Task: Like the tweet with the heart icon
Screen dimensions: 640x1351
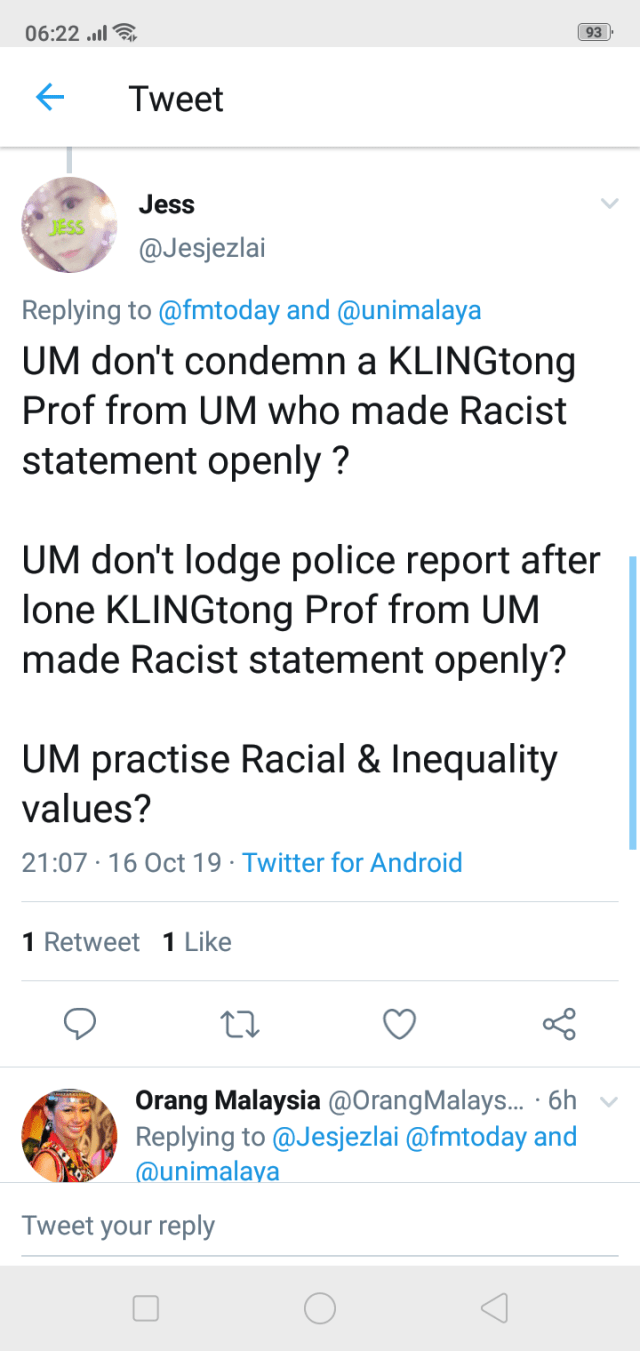Action: point(399,1023)
